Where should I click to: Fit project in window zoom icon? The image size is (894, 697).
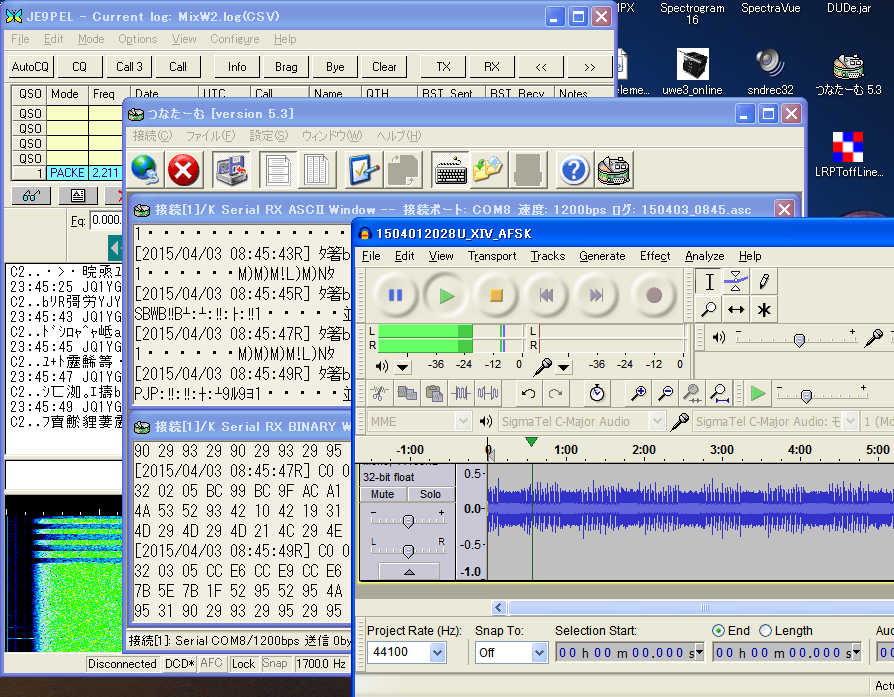[x=720, y=393]
